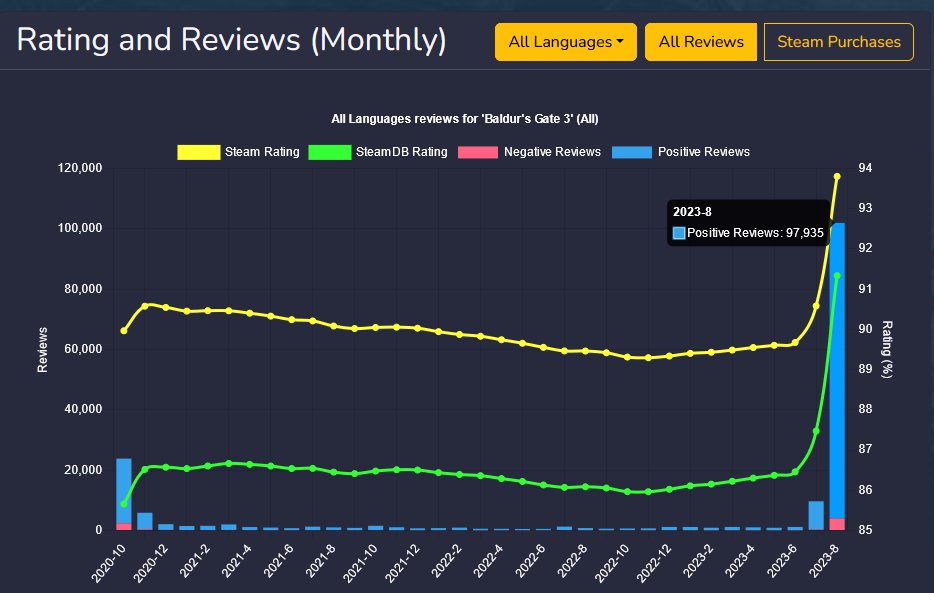Click the green line's final data point
This screenshot has width=934, height=593.
click(838, 275)
